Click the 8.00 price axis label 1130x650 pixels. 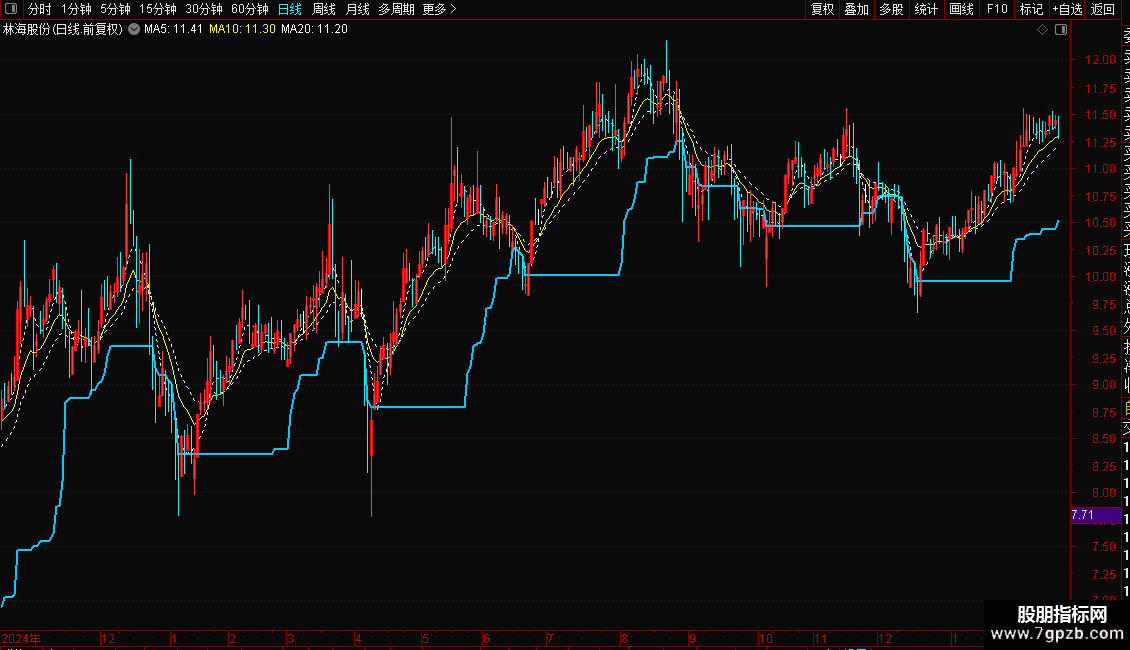click(1103, 493)
